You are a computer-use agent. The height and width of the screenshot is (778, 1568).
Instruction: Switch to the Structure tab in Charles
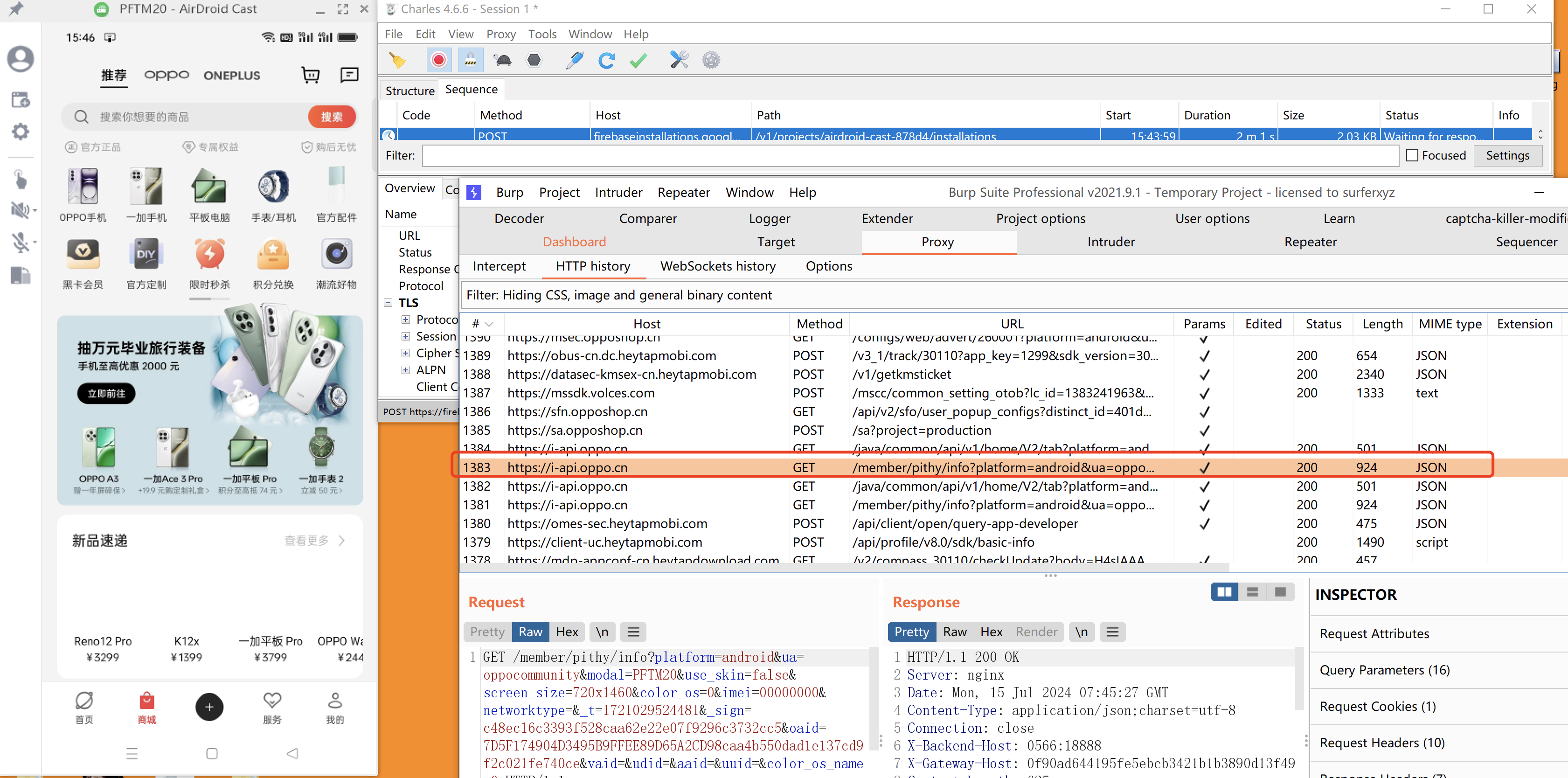pos(409,90)
